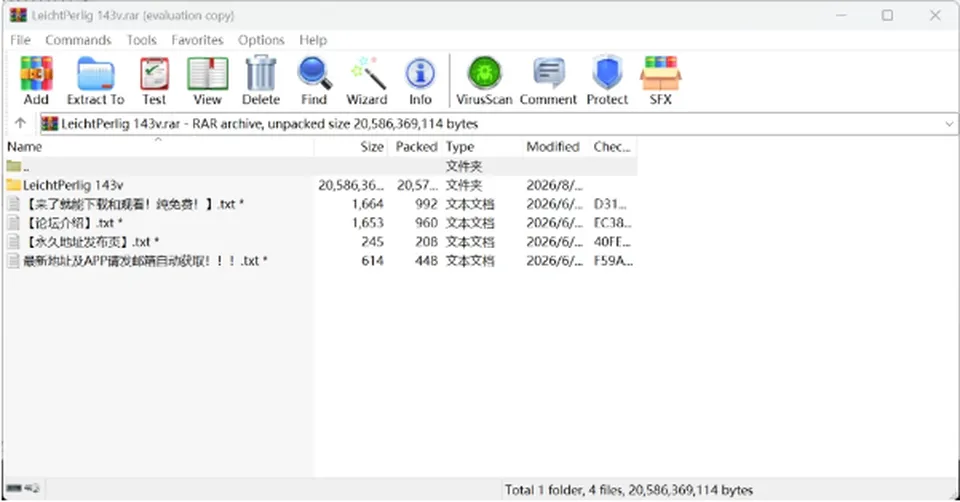Click archive icon in the address bar
The height and width of the screenshot is (502, 960).
(50, 124)
